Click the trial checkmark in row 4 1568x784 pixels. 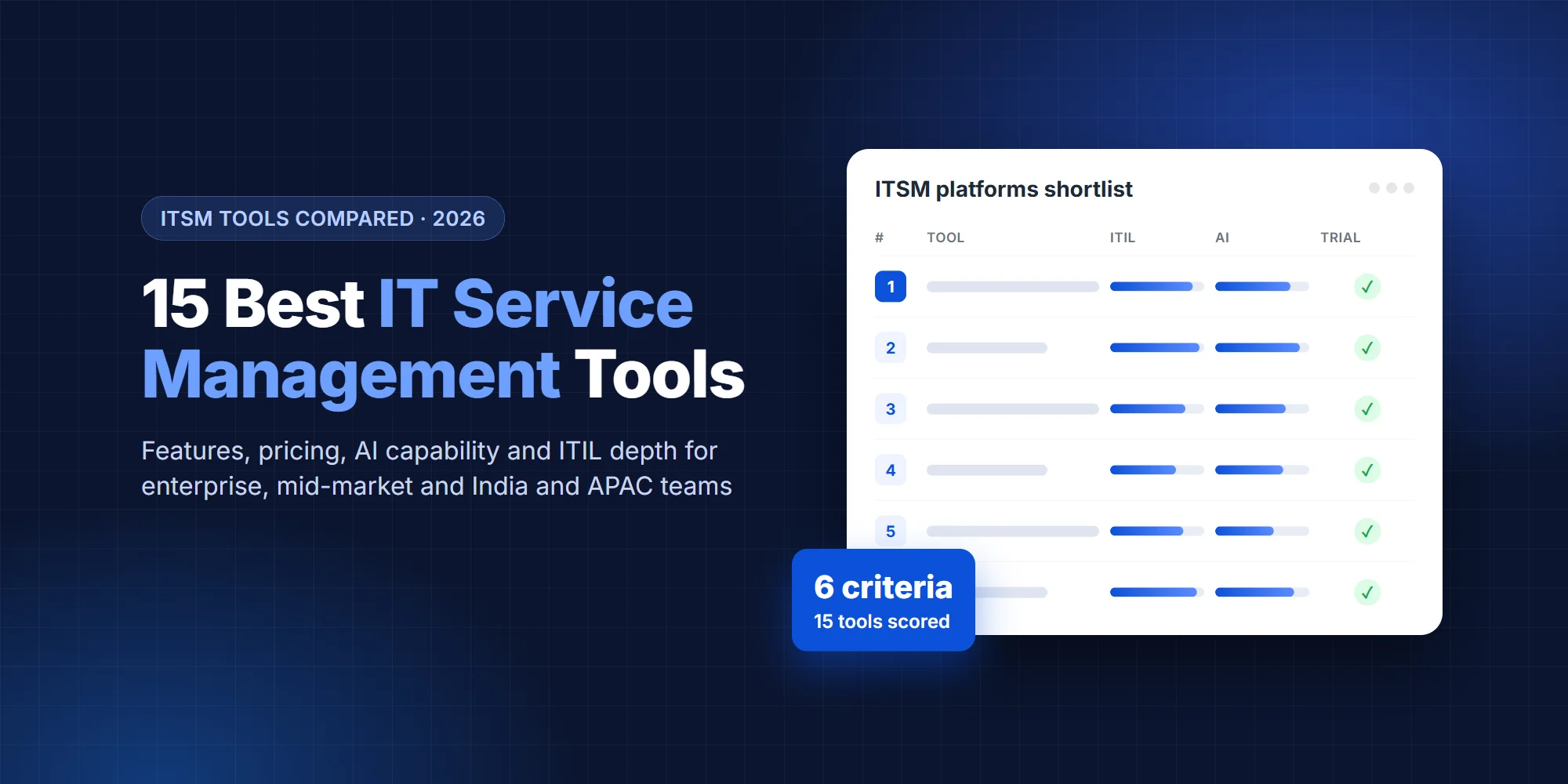(x=1367, y=470)
